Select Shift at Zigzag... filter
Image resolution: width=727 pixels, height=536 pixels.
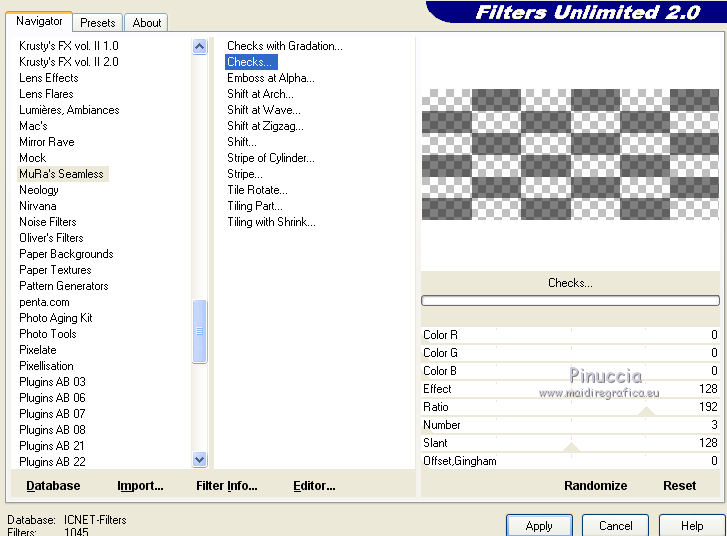tap(265, 126)
